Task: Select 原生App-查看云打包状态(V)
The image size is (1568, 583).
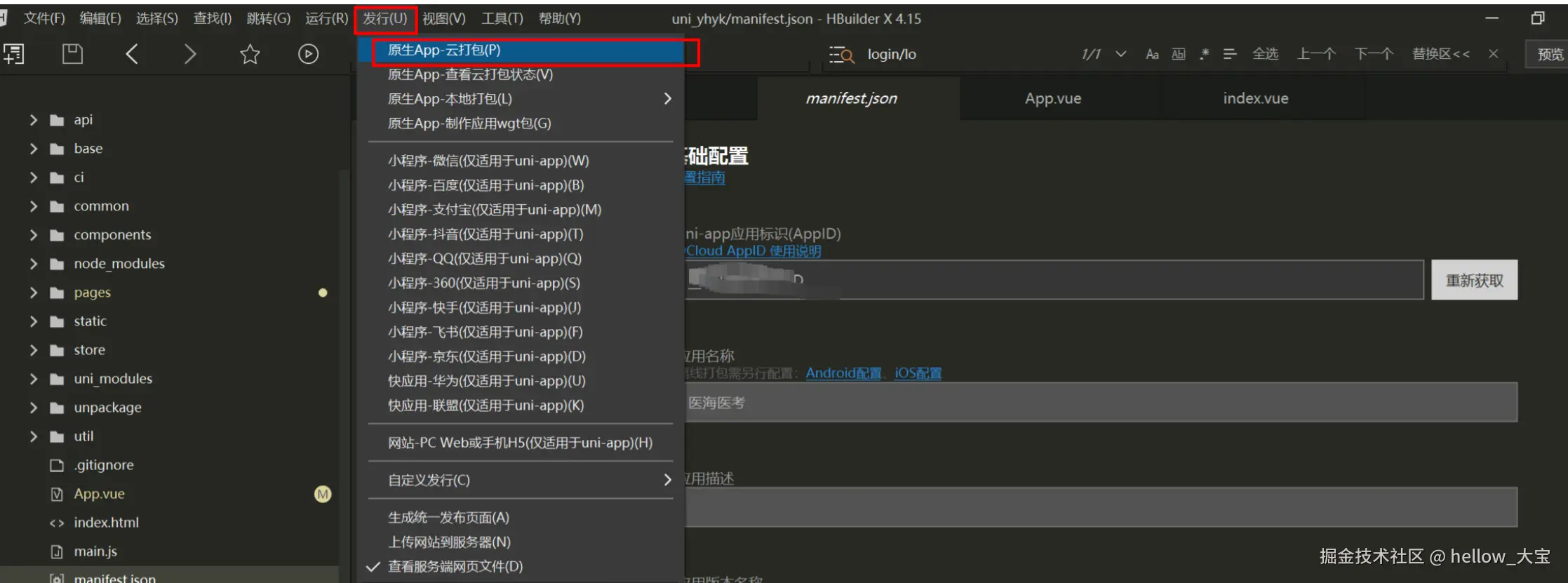Action: pyautogui.click(x=521, y=74)
